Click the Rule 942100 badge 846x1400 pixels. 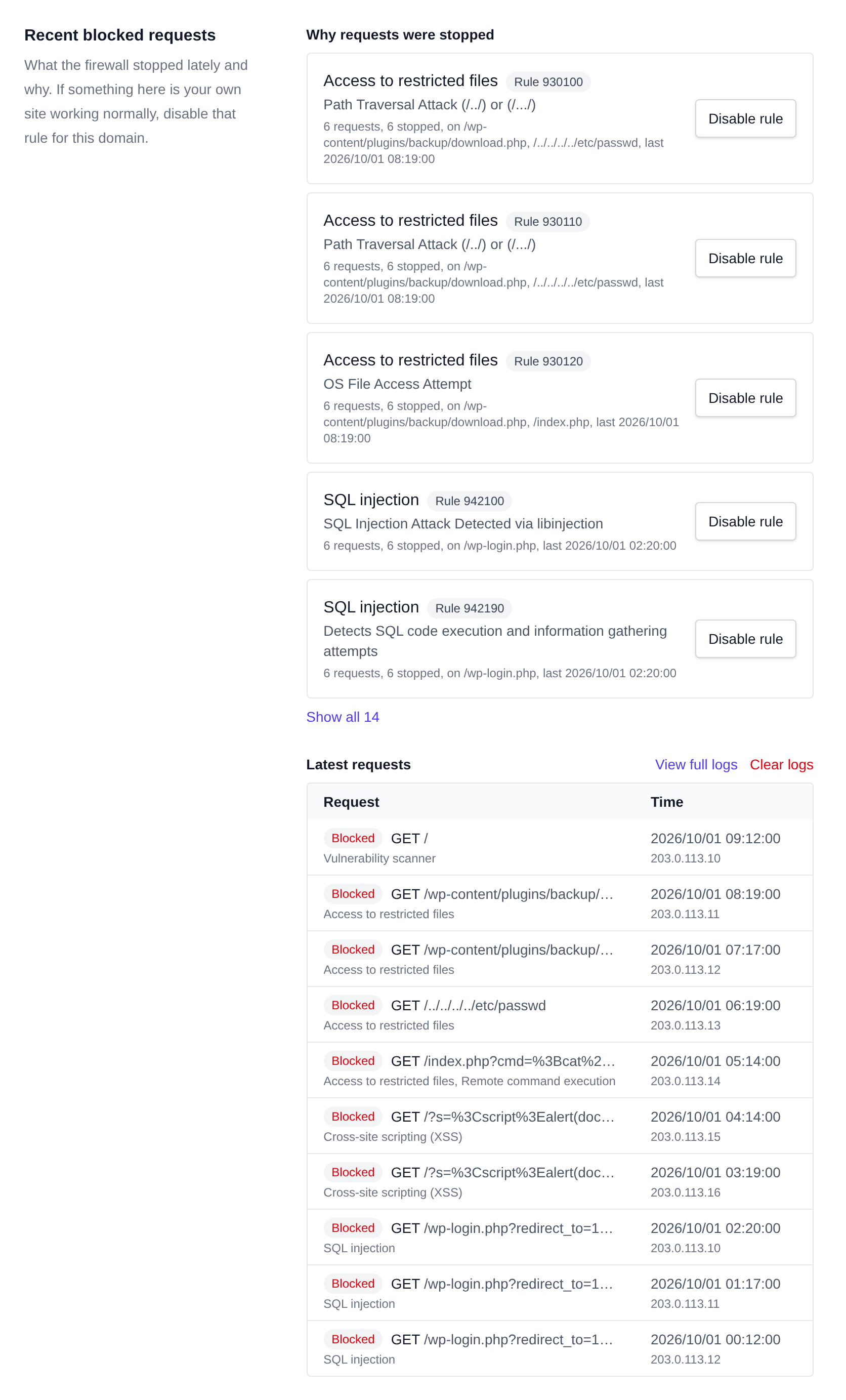click(470, 501)
